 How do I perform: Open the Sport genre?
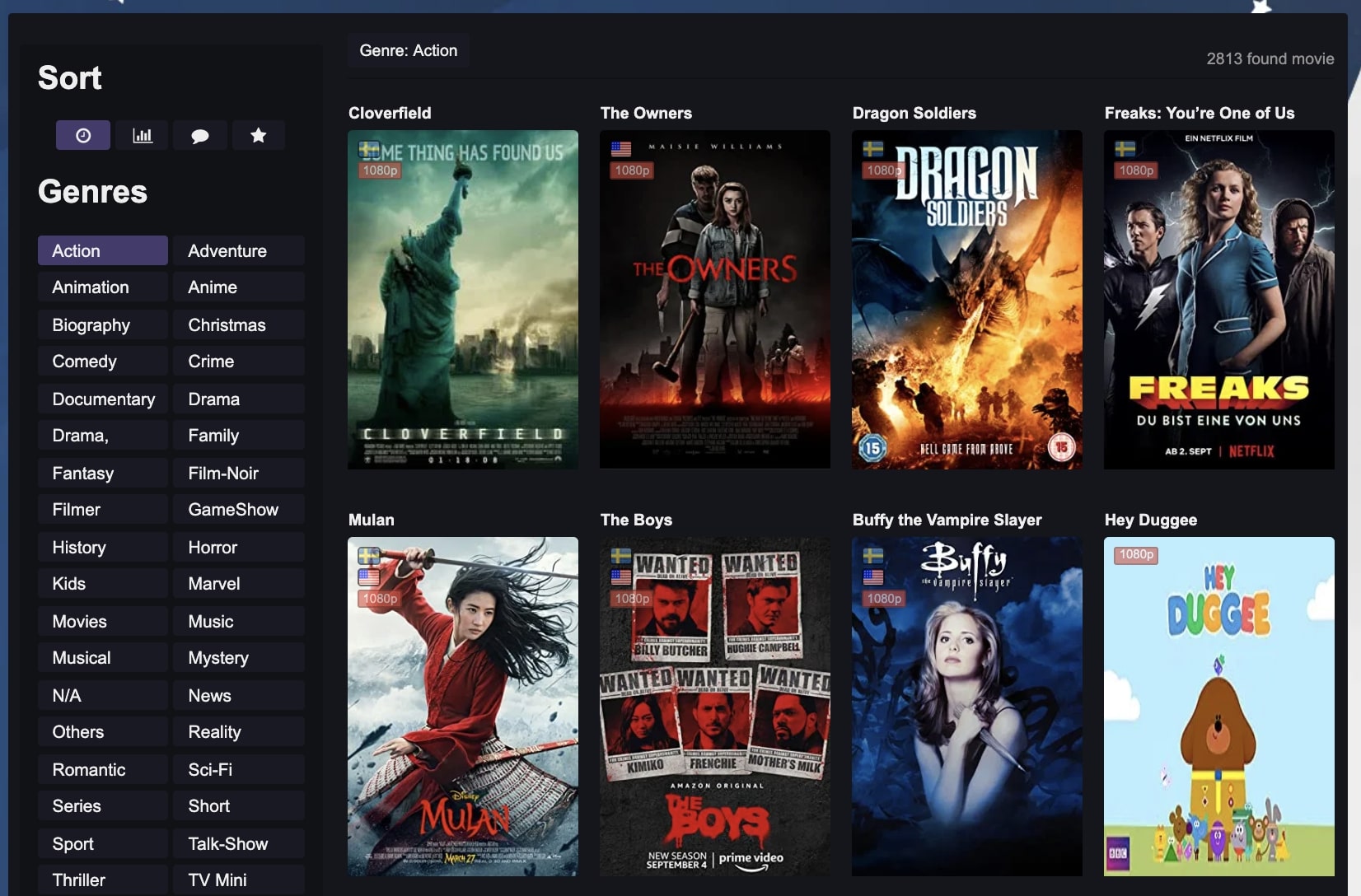[x=103, y=843]
